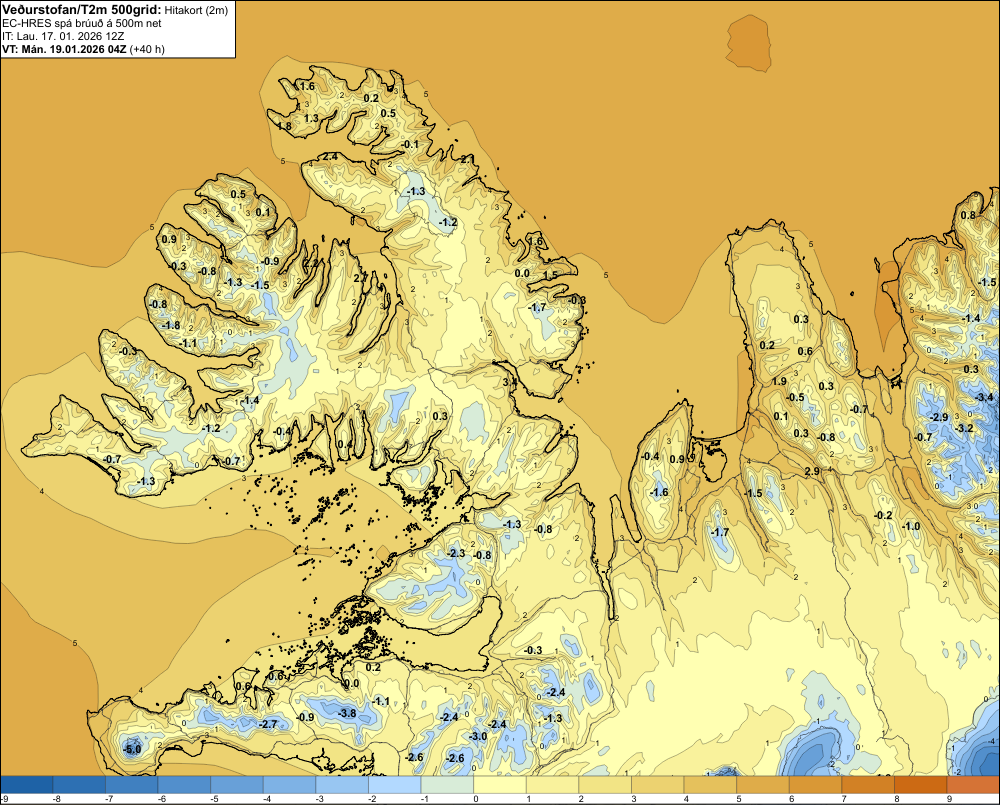Click the legend color between -1 and 0
Viewport: 1000px width, 805px height.
[x=447, y=784]
